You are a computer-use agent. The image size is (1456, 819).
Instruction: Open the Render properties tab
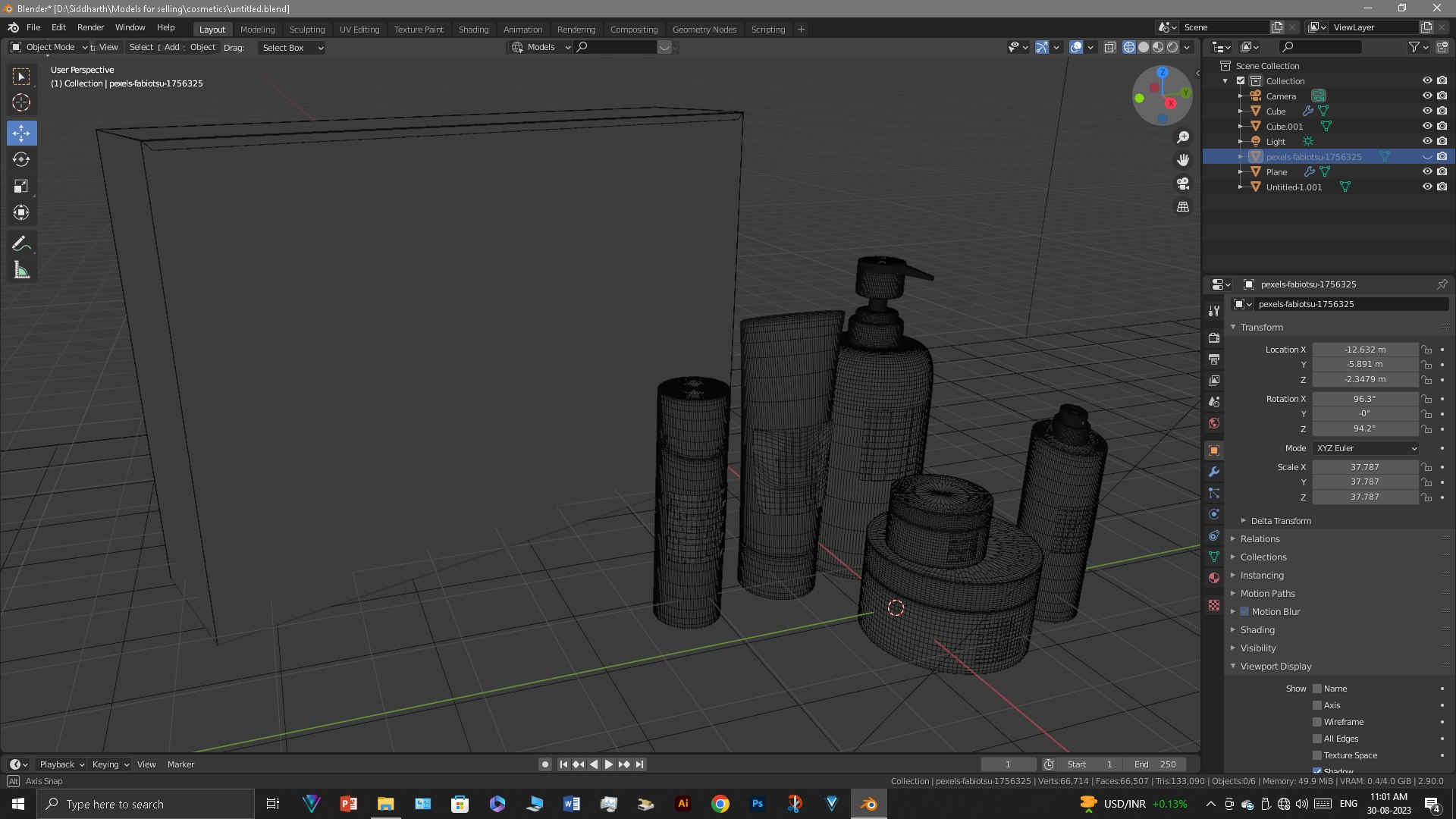coord(1214,337)
